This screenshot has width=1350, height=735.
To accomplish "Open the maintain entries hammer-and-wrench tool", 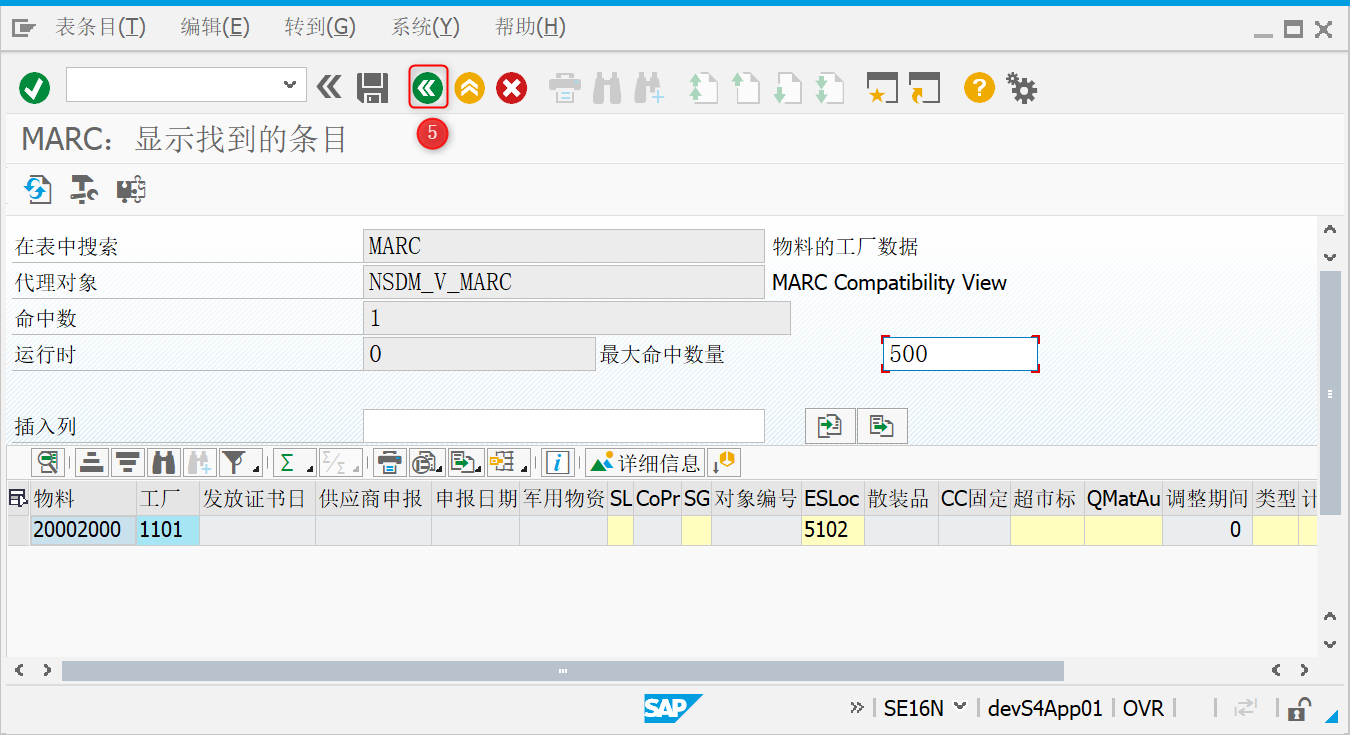I will (82, 189).
